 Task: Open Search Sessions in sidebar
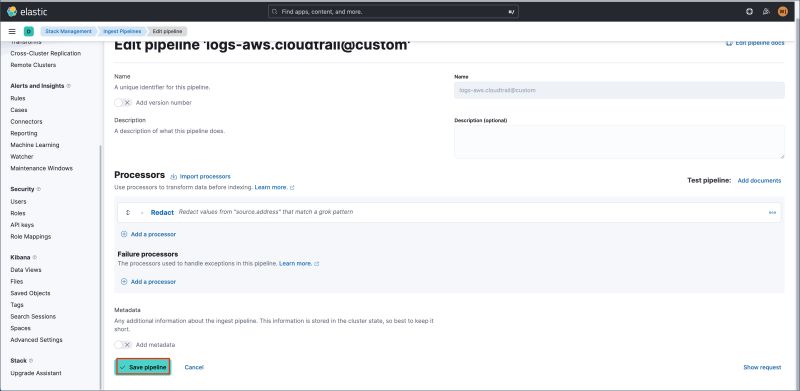pyautogui.click(x=33, y=317)
